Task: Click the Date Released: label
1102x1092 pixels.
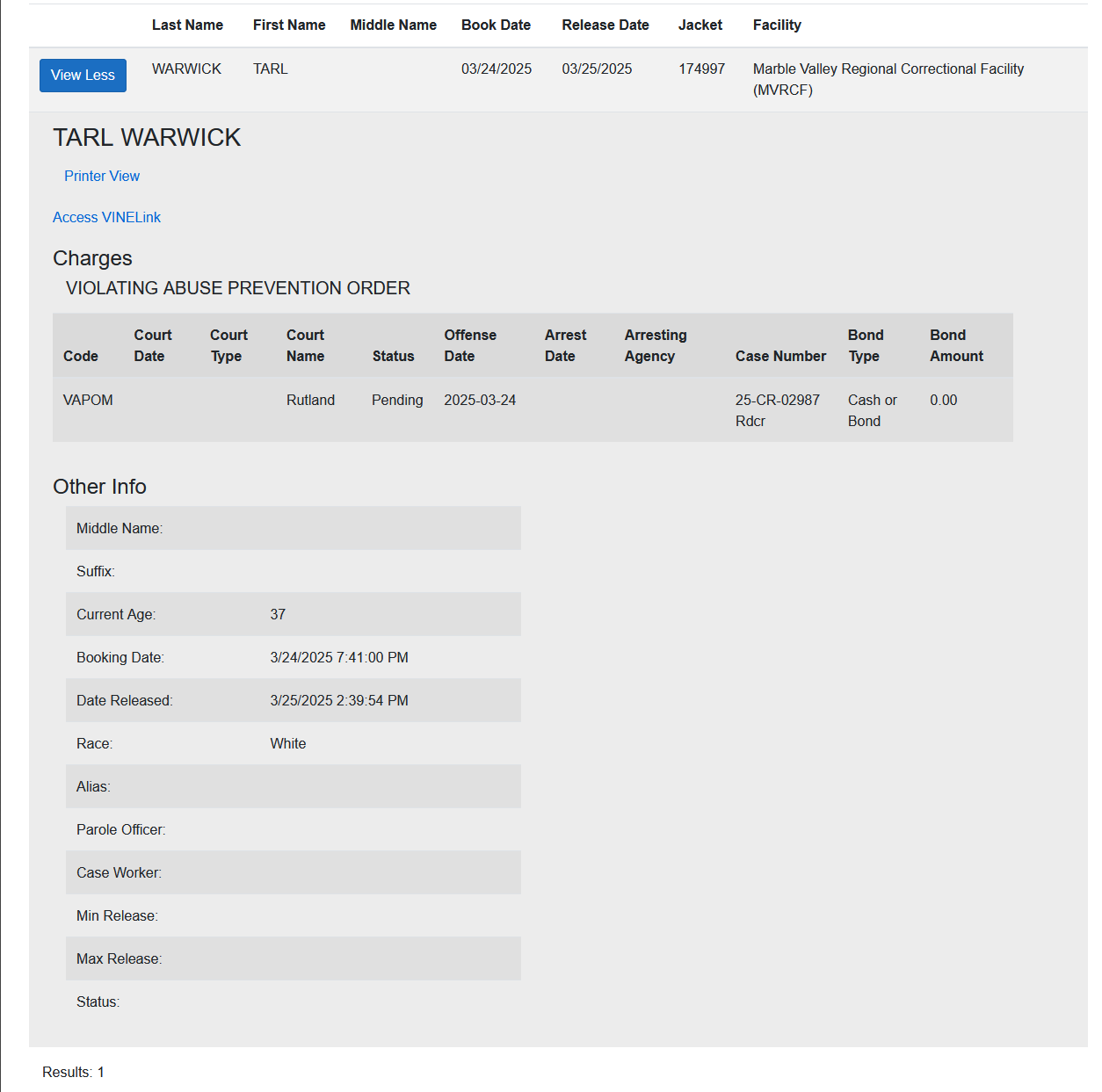Action: tap(125, 700)
